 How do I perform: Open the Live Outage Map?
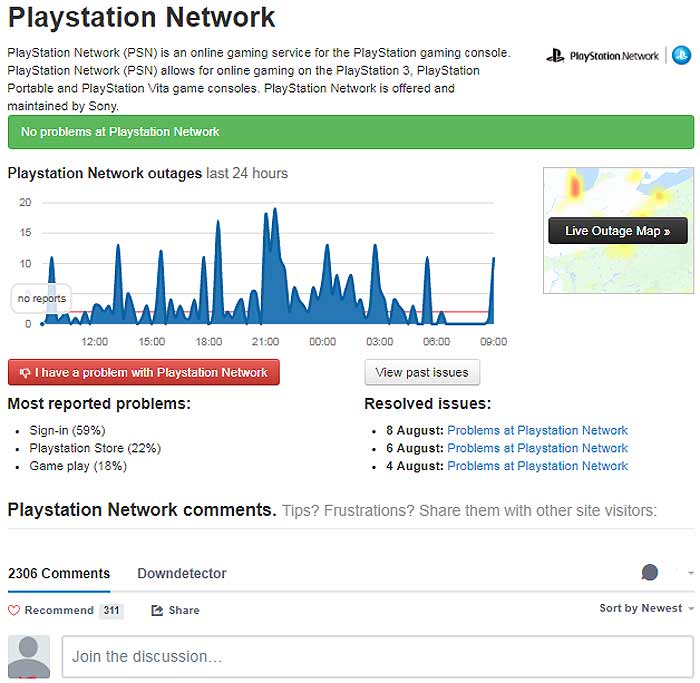[x=618, y=231]
